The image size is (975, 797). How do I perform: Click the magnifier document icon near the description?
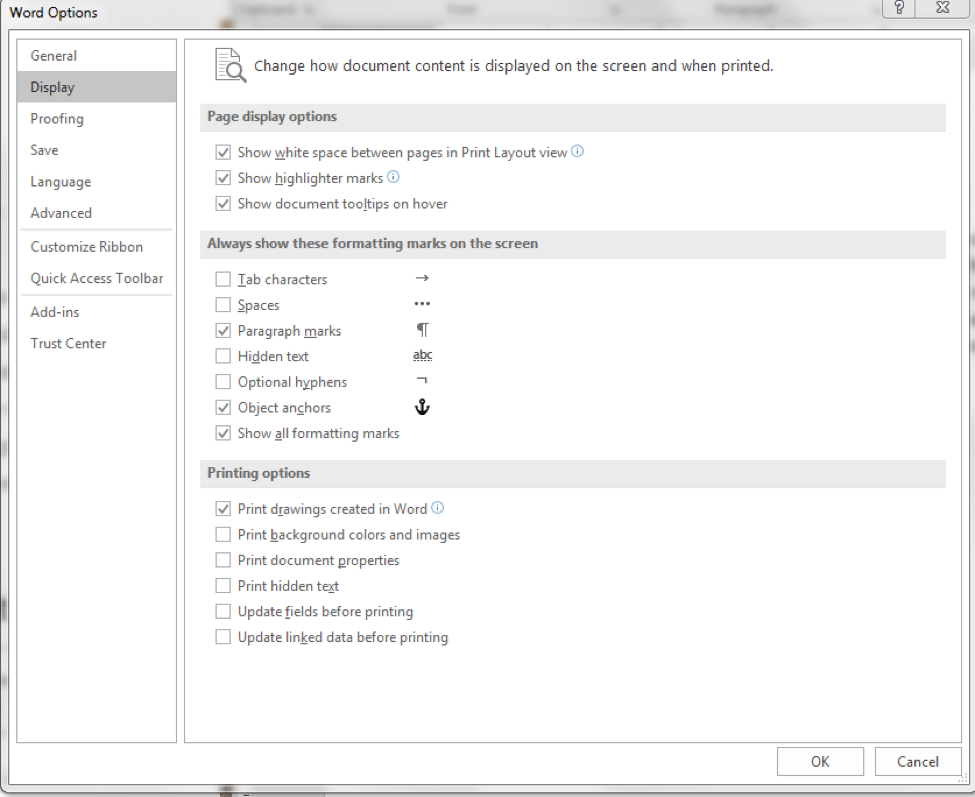(x=228, y=63)
